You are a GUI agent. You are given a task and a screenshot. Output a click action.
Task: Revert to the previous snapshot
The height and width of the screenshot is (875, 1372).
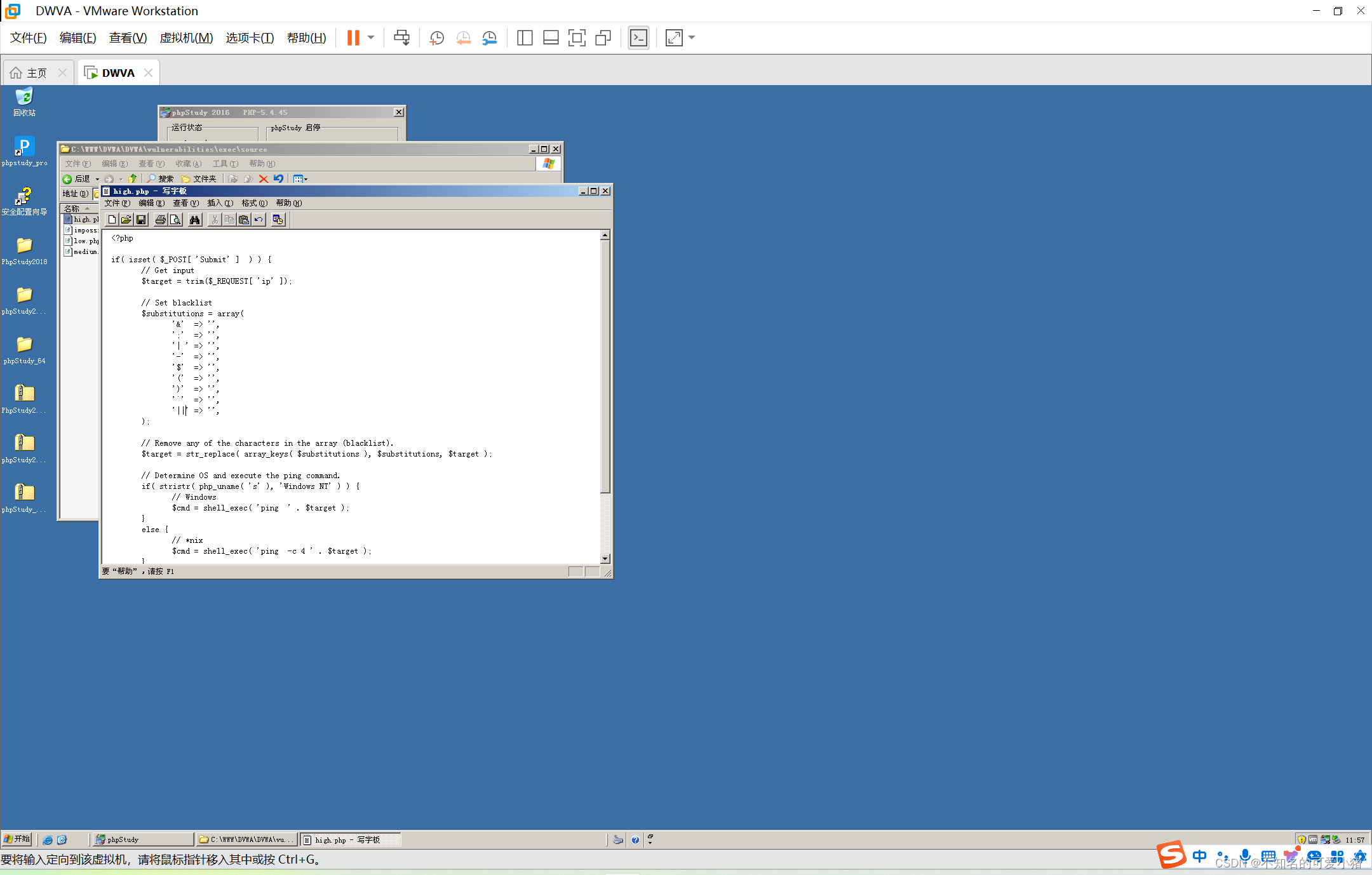(x=463, y=38)
